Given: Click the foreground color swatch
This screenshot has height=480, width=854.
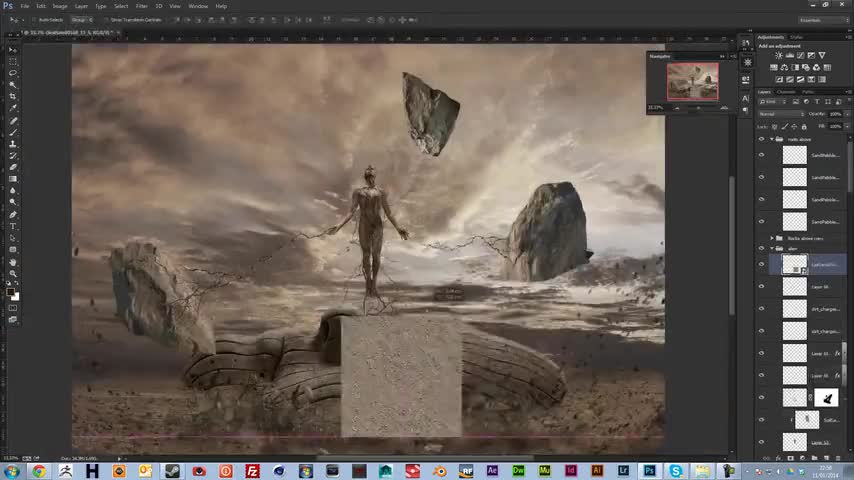Looking at the screenshot, I should point(10,293).
